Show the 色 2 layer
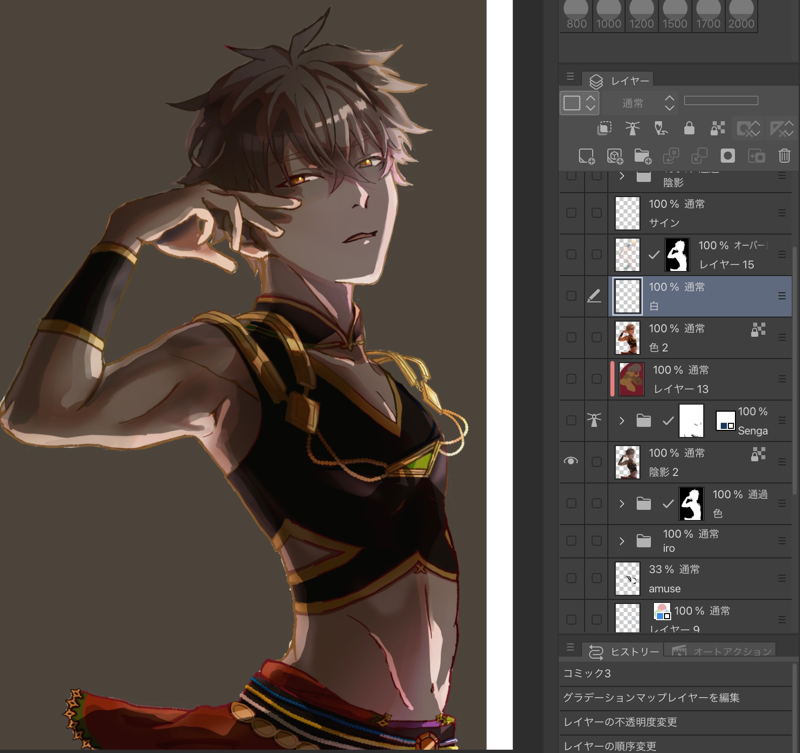 tap(571, 337)
